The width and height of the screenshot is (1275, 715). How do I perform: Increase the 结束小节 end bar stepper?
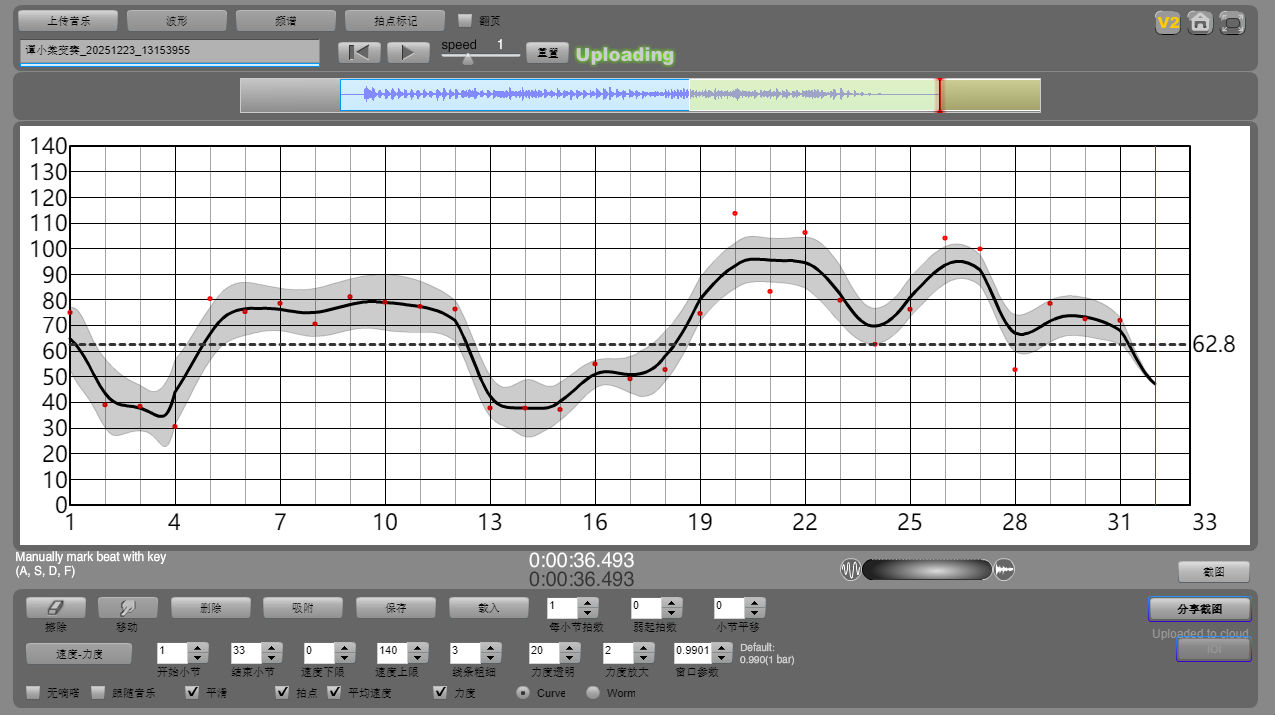(x=271, y=648)
